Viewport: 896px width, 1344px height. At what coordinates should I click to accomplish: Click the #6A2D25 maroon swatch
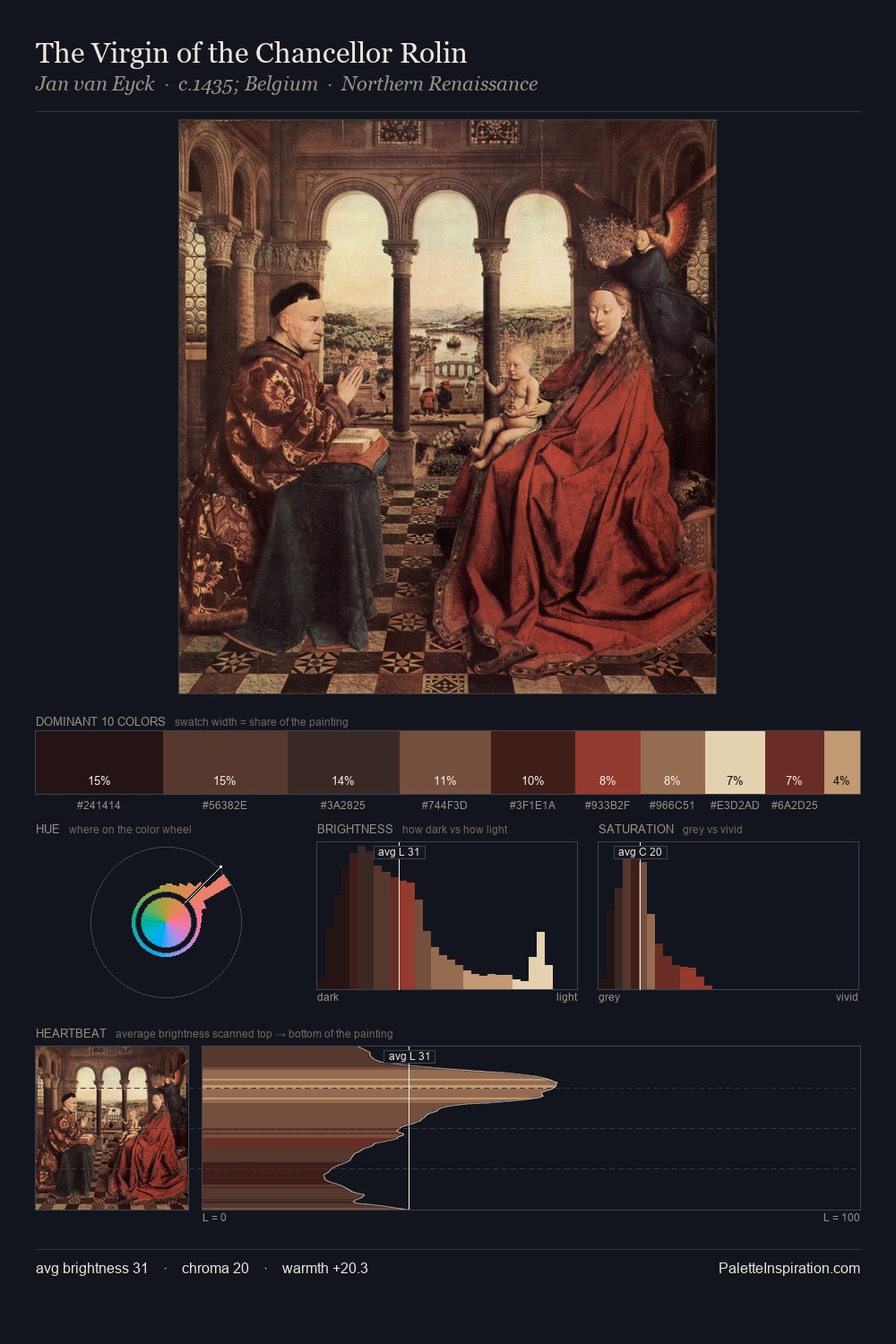click(x=794, y=762)
